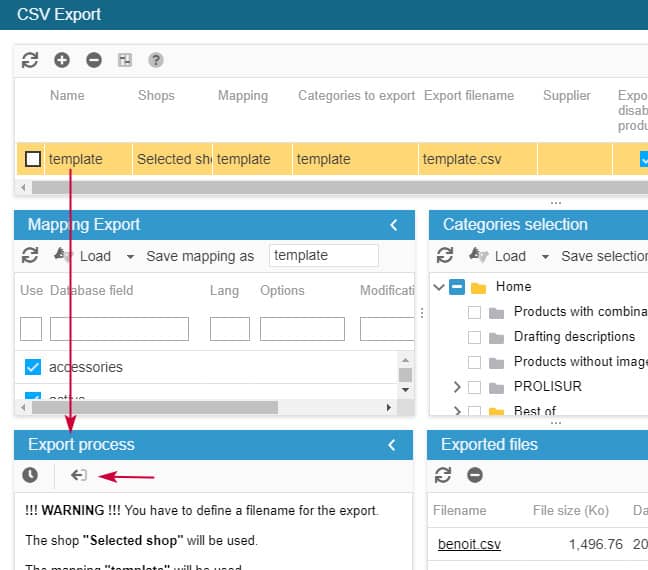Open the benoit.csv file link
The height and width of the screenshot is (570, 648).
(x=469, y=545)
